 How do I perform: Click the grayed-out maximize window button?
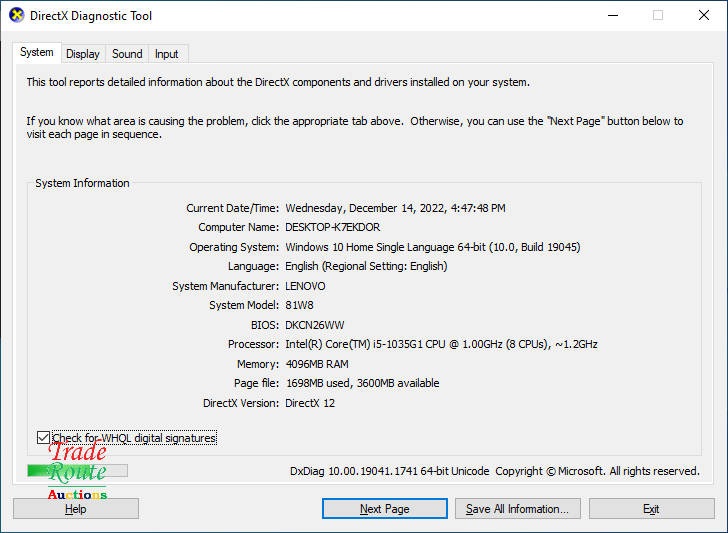coord(657,16)
